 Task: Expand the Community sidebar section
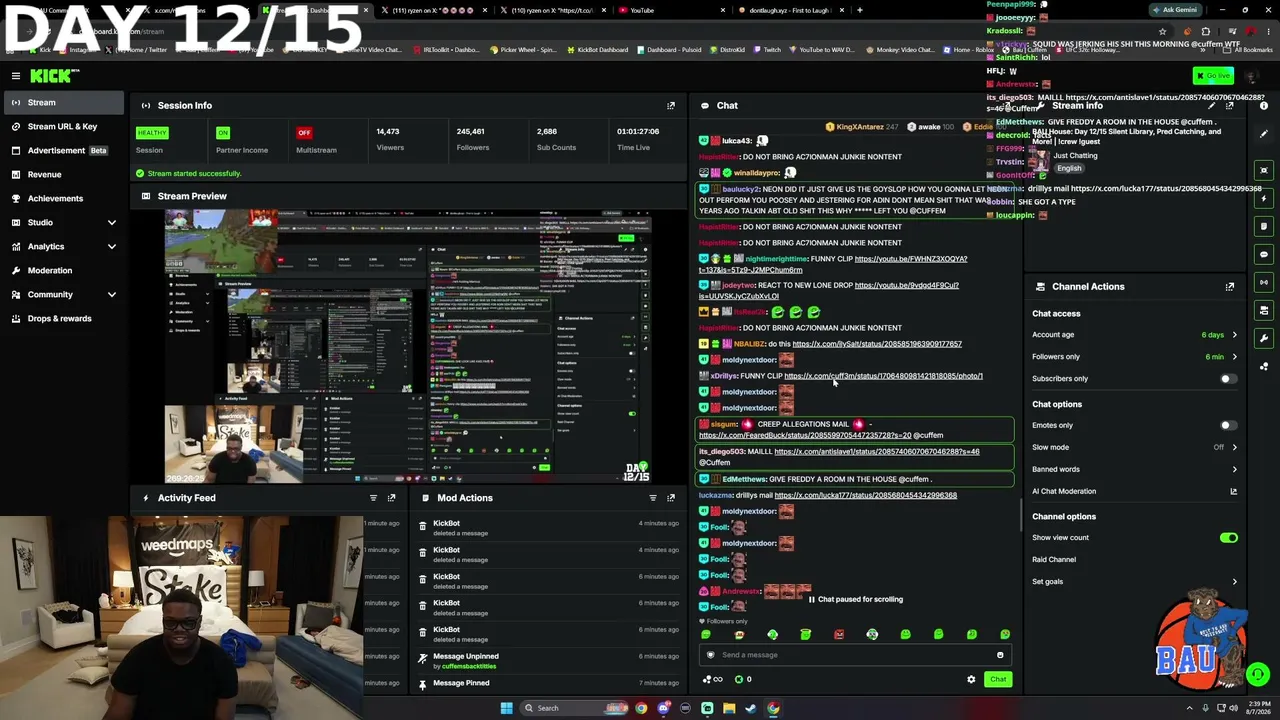[111, 294]
